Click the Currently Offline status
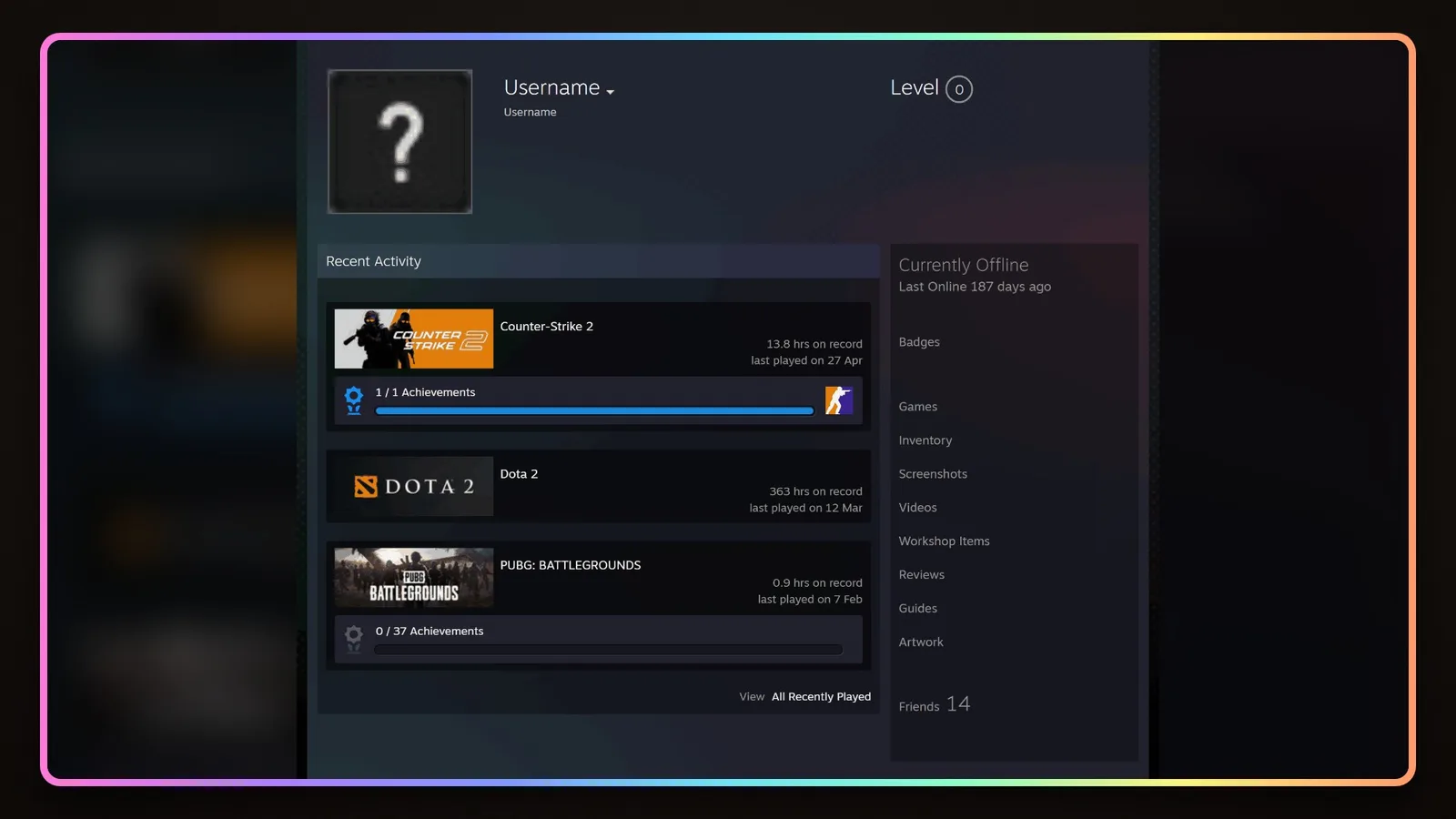Screen dimensions: 1456x819 [964, 265]
